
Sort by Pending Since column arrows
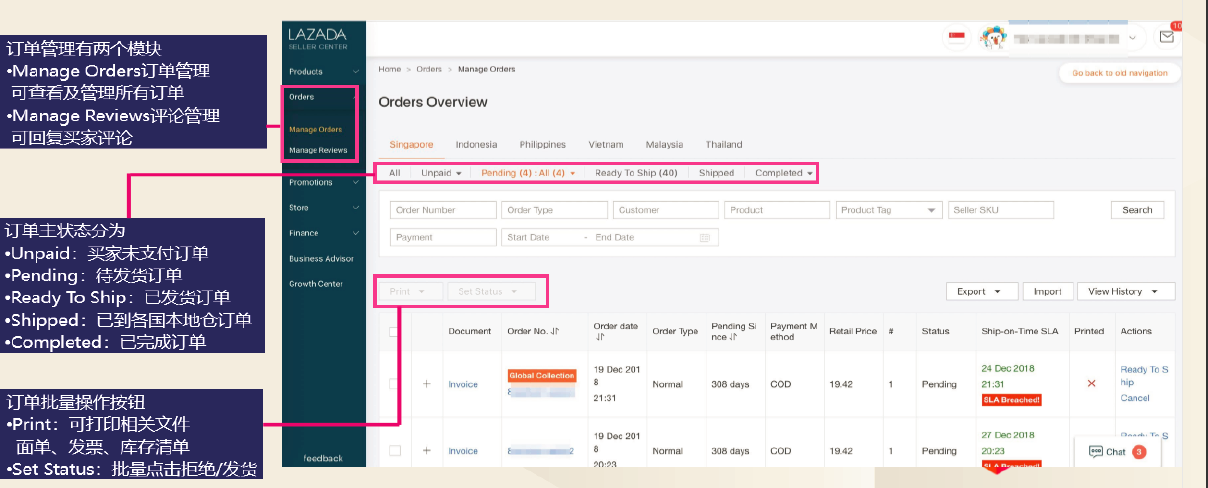pyautogui.click(x=735, y=338)
